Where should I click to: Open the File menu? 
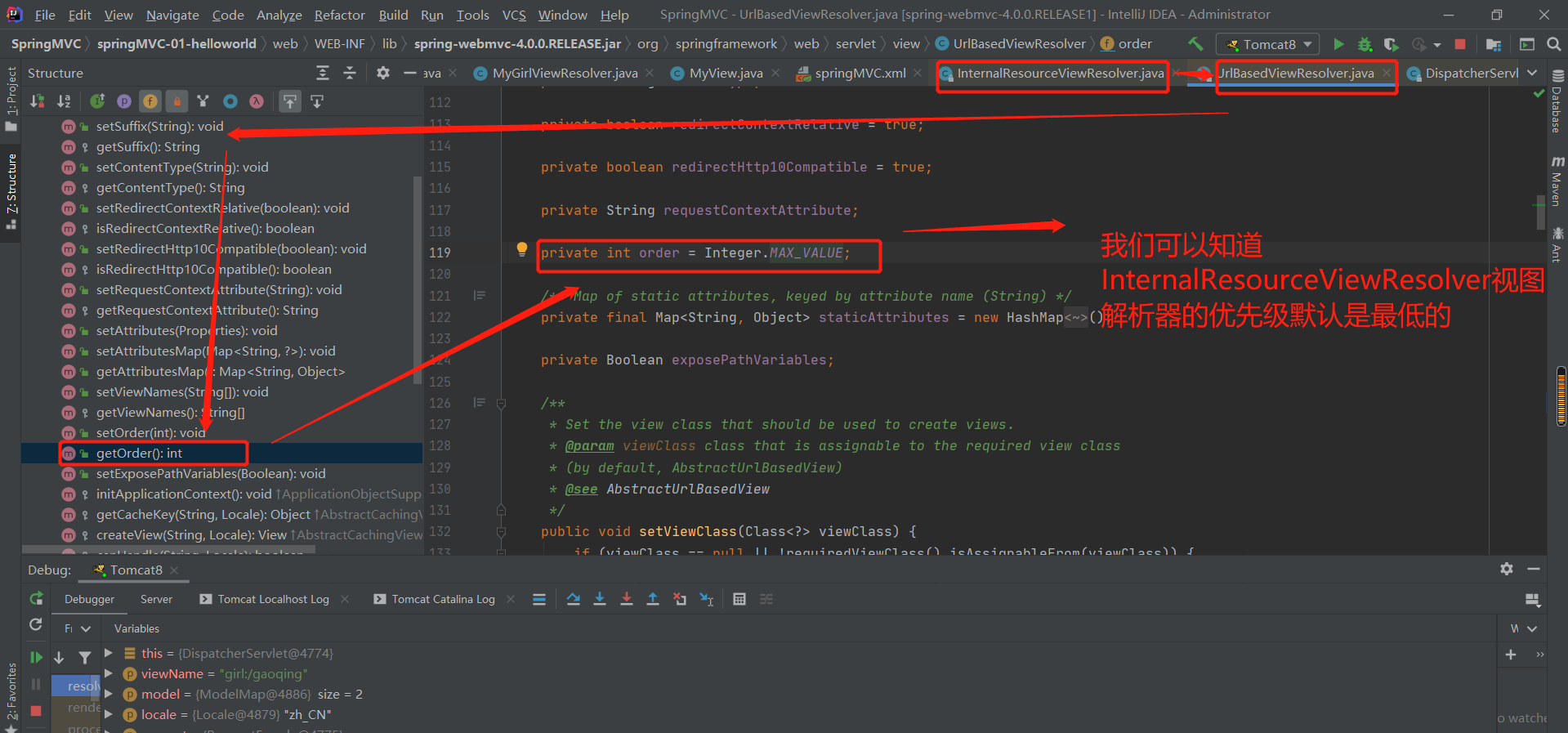pyautogui.click(x=45, y=15)
